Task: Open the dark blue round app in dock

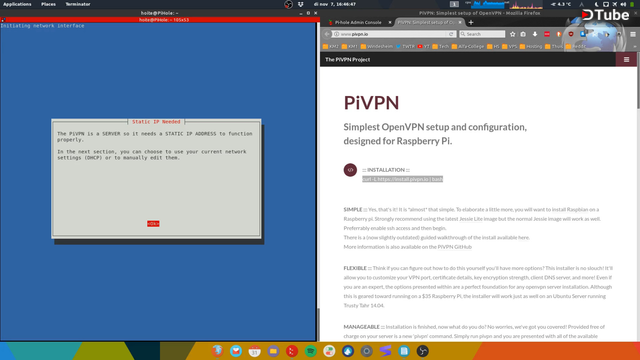Action: click(x=348, y=351)
